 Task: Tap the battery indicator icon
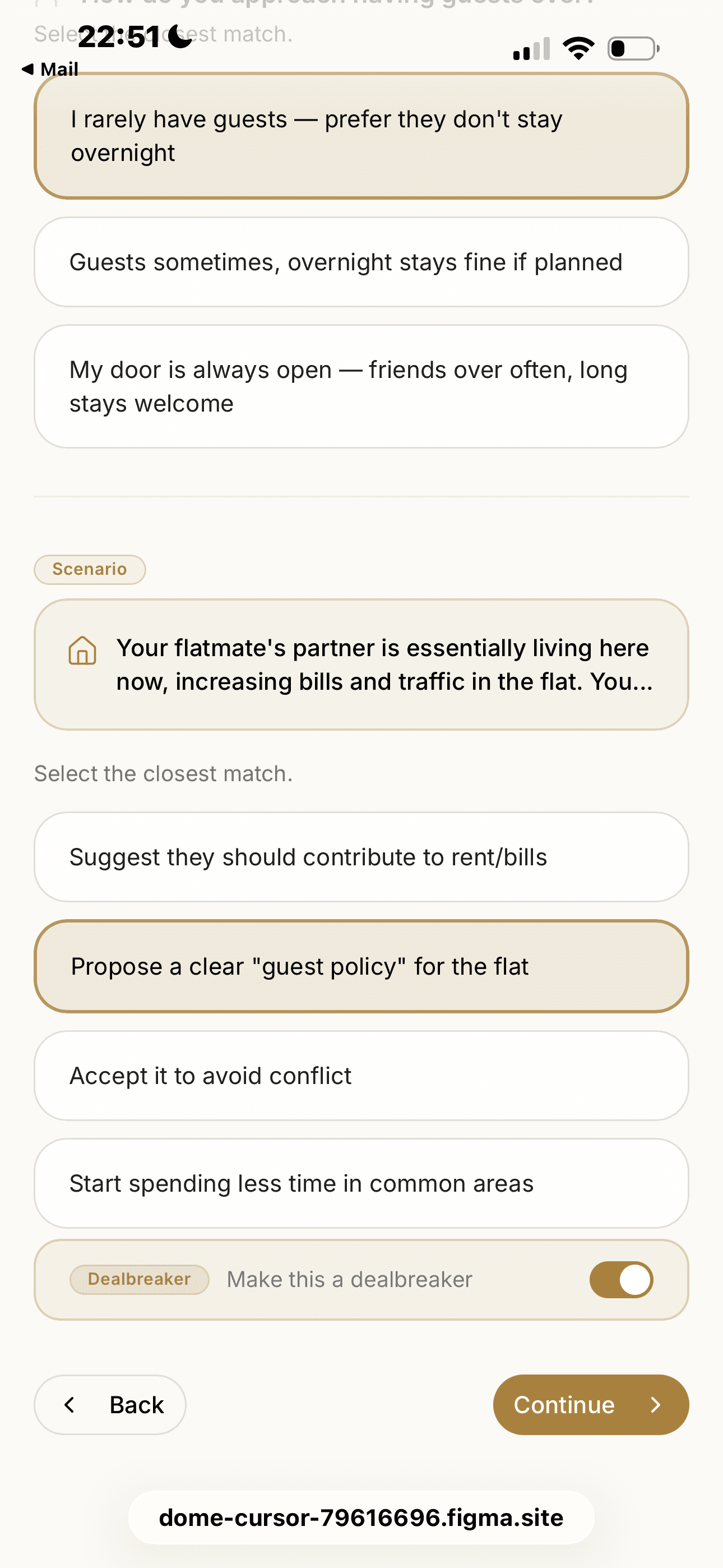coord(633,49)
